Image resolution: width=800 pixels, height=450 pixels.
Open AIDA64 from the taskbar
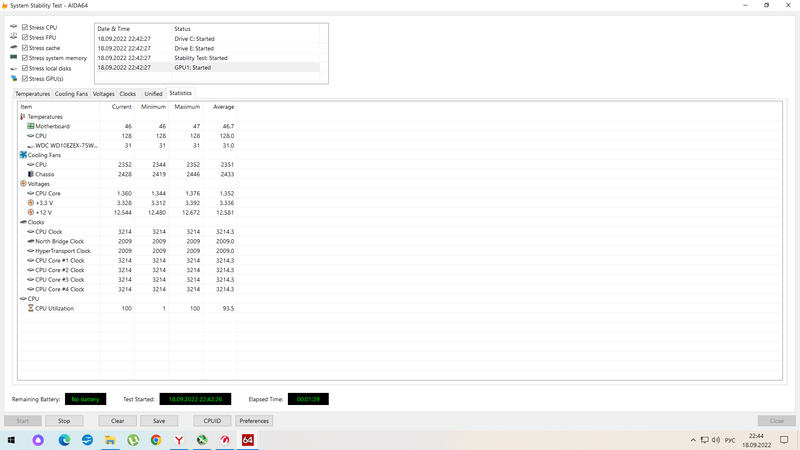tap(248, 440)
